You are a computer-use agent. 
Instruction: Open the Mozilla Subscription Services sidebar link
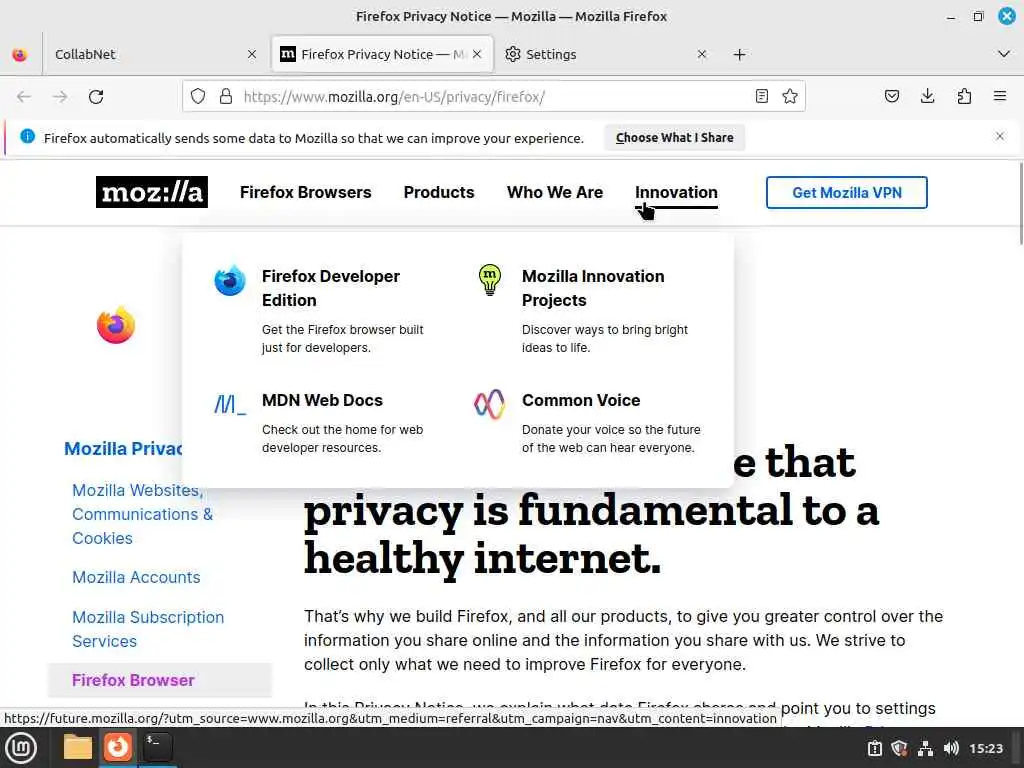coord(148,629)
